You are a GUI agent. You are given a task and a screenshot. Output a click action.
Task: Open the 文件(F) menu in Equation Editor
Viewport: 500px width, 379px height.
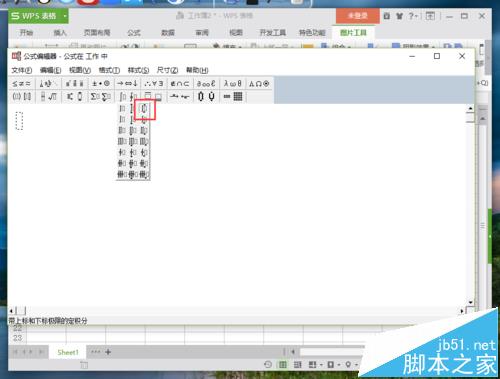click(x=22, y=70)
